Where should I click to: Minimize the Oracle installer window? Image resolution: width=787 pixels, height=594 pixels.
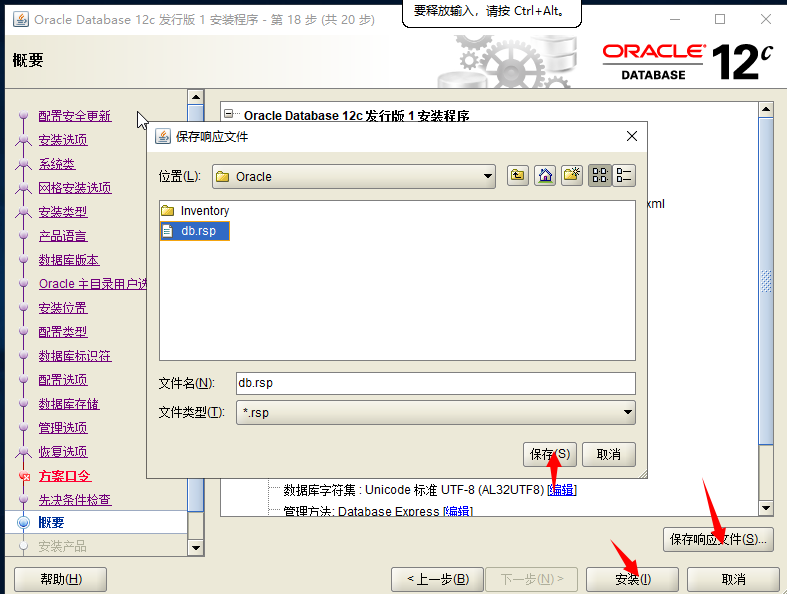tap(675, 20)
